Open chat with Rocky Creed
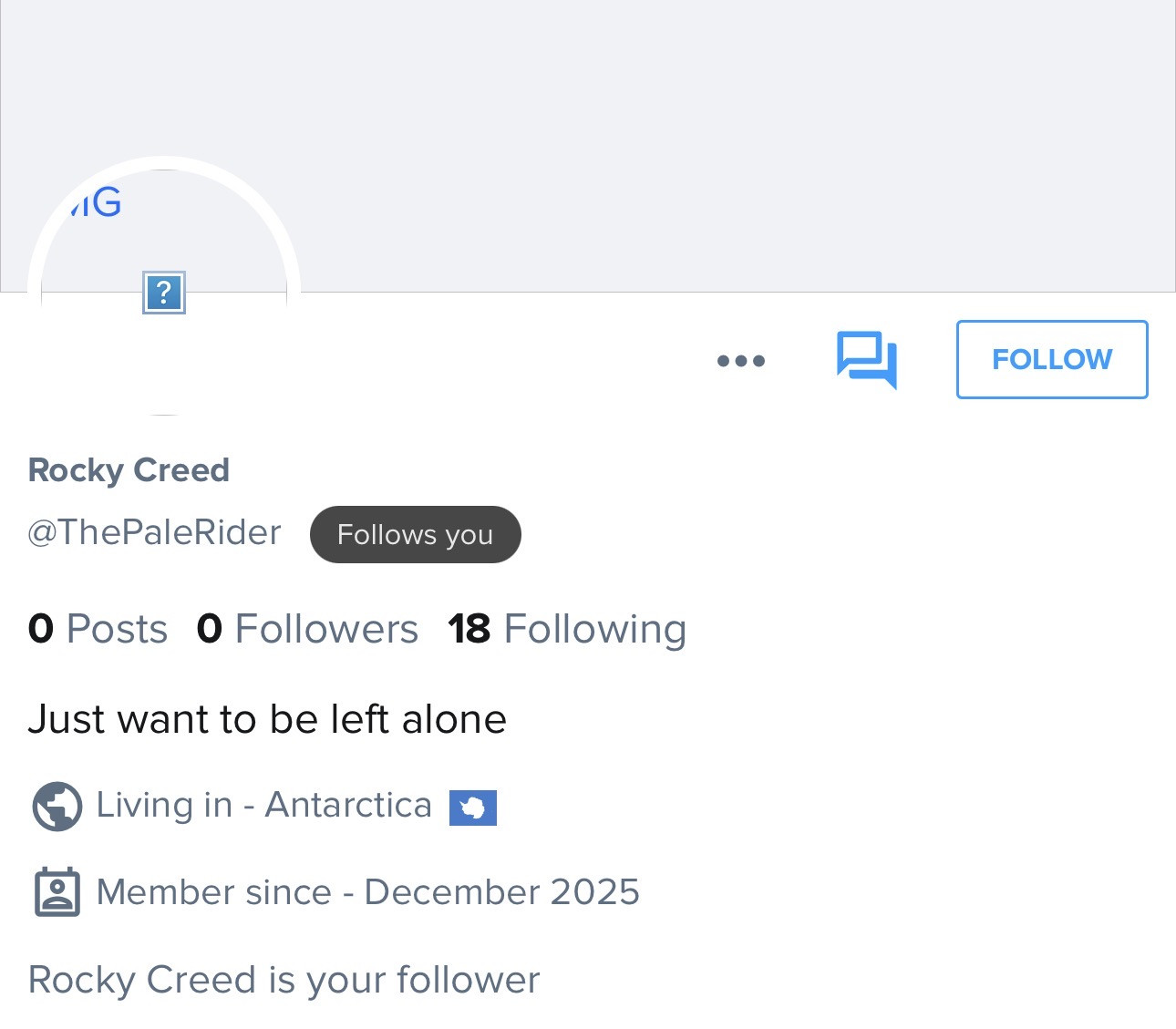 [866, 359]
